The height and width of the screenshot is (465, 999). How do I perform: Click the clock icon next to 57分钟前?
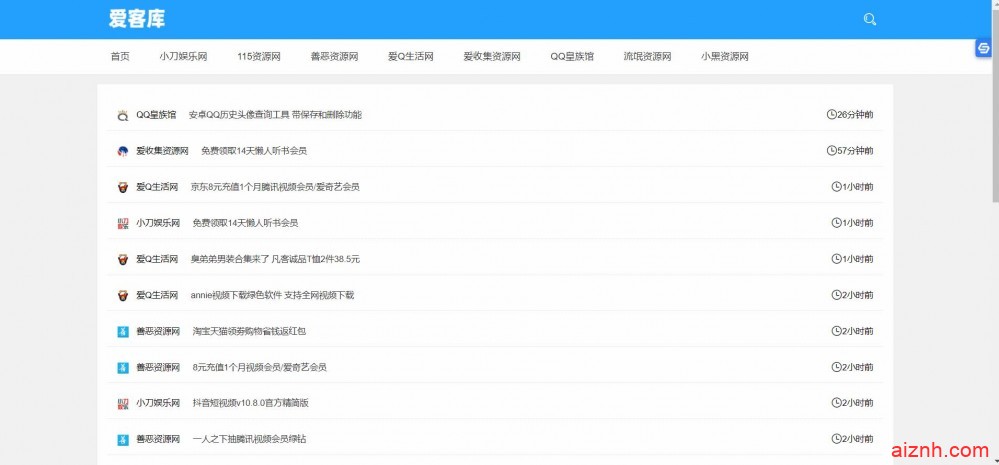831,151
